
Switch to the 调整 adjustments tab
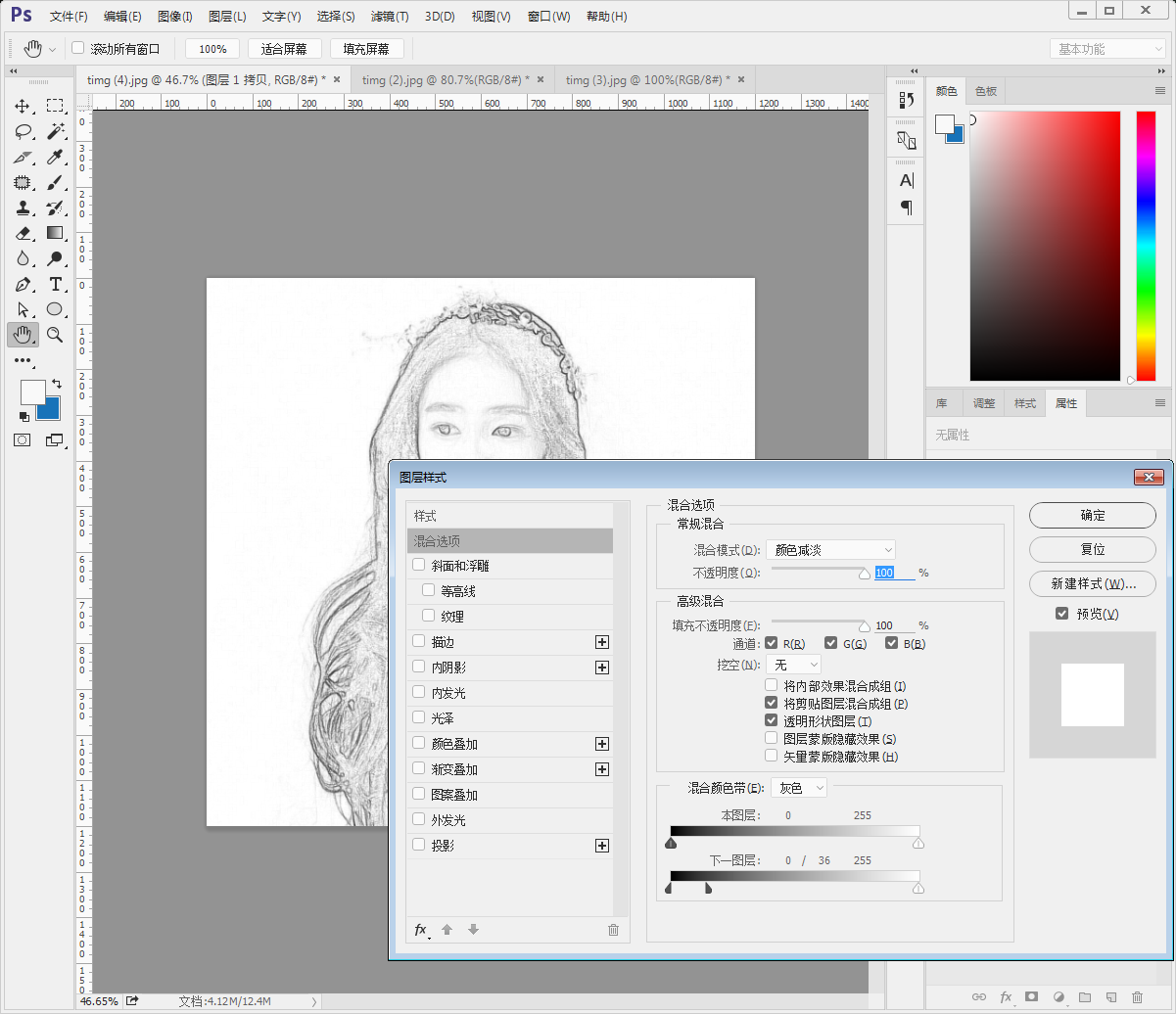[x=984, y=403]
